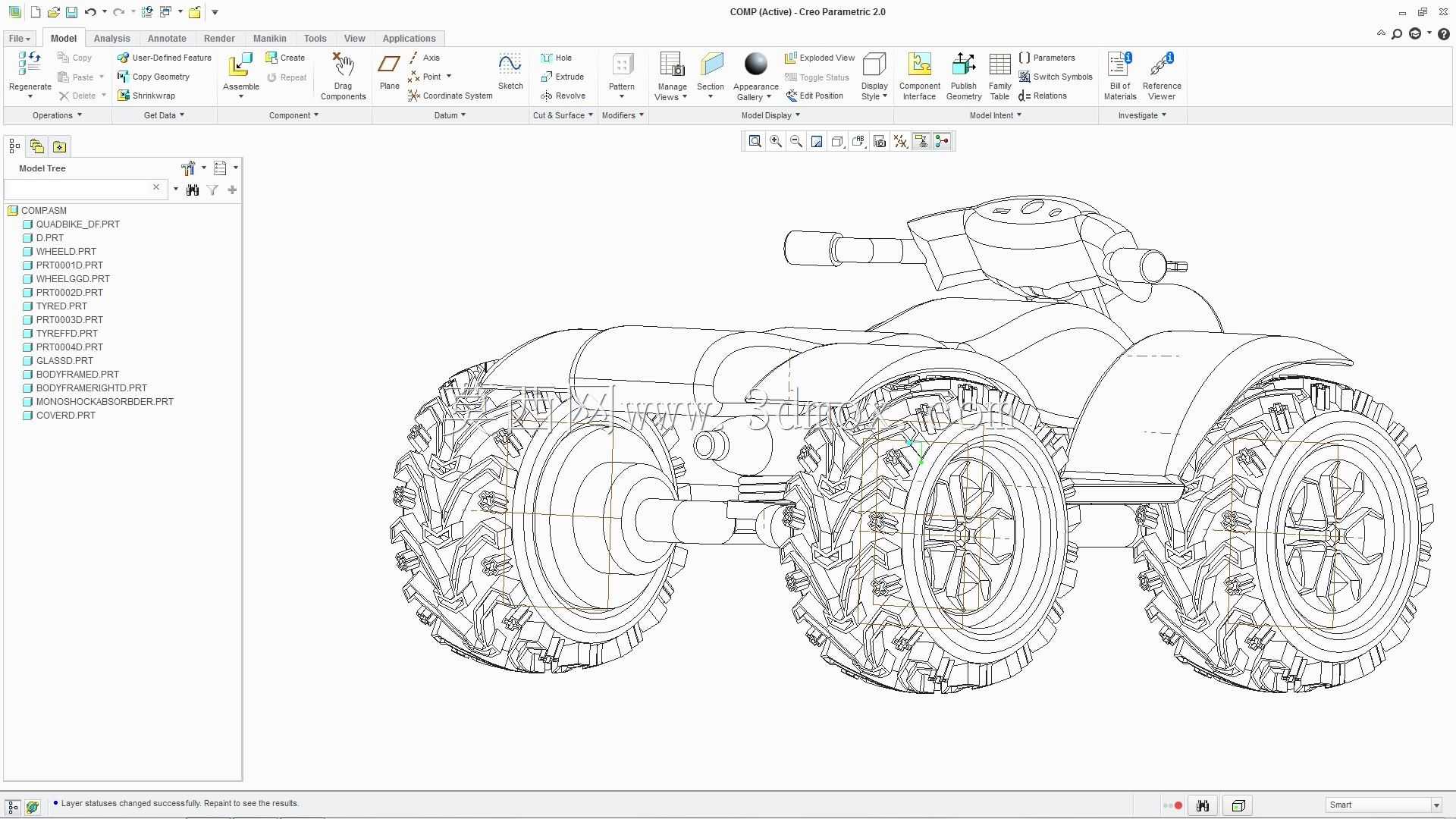1456x819 pixels.
Task: Click the New file icon
Action: 35,12
